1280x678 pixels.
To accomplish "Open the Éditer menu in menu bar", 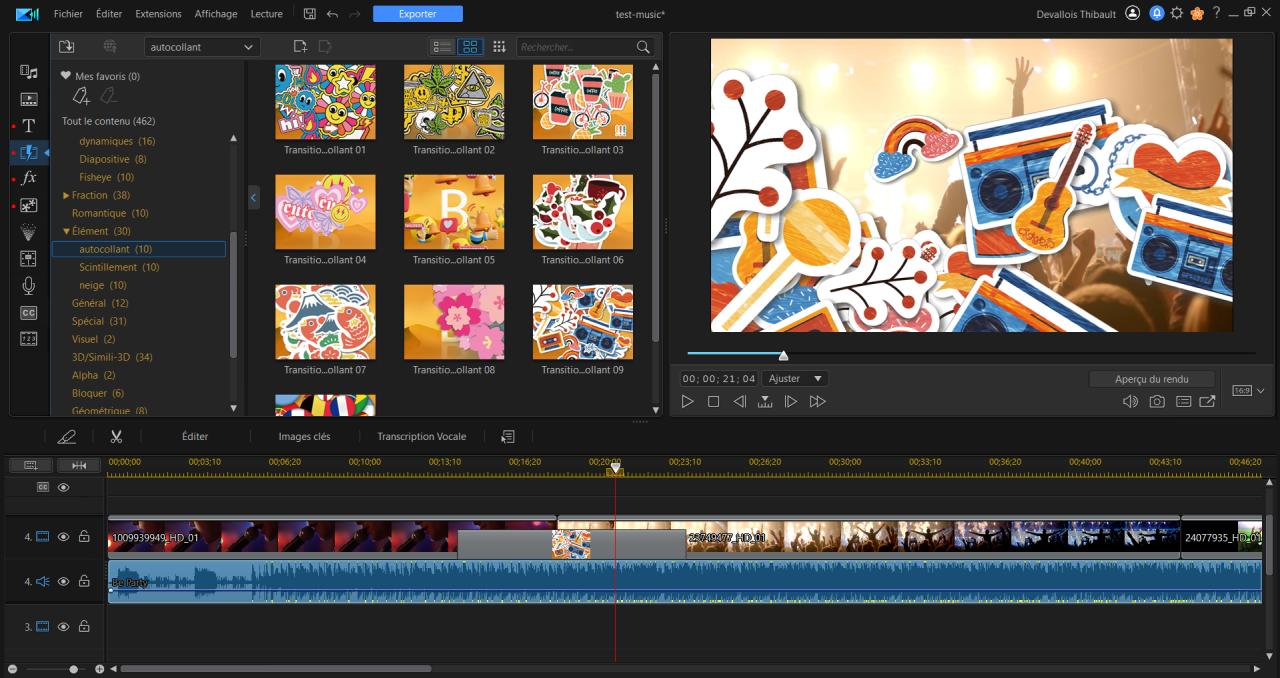I will 109,14.
